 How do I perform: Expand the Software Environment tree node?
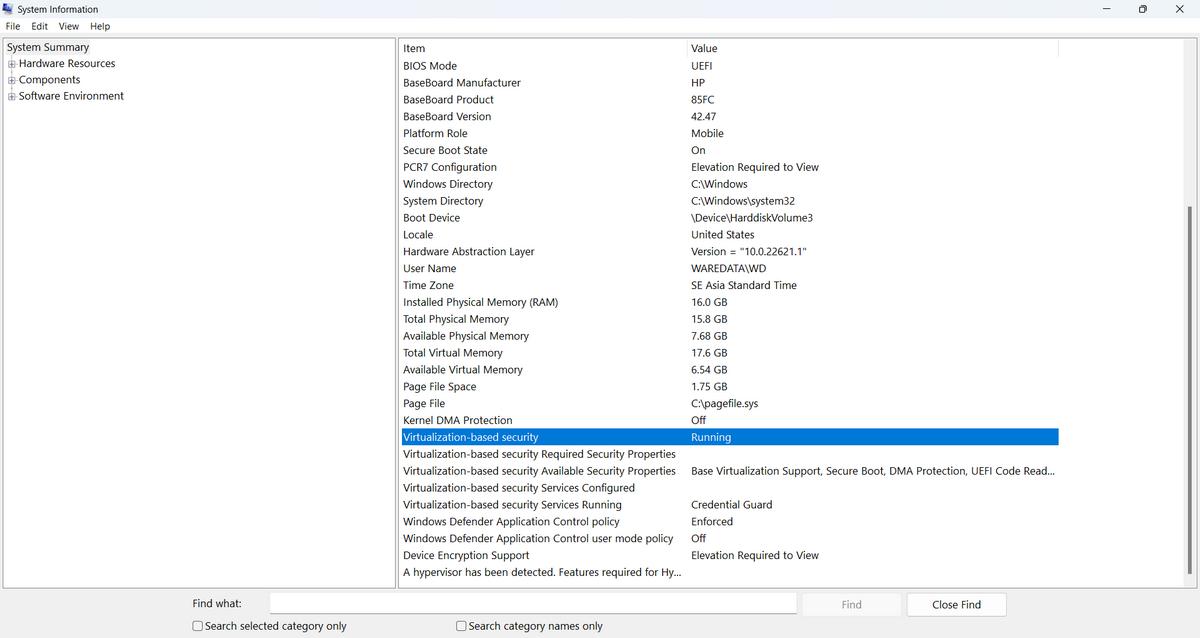(12, 97)
